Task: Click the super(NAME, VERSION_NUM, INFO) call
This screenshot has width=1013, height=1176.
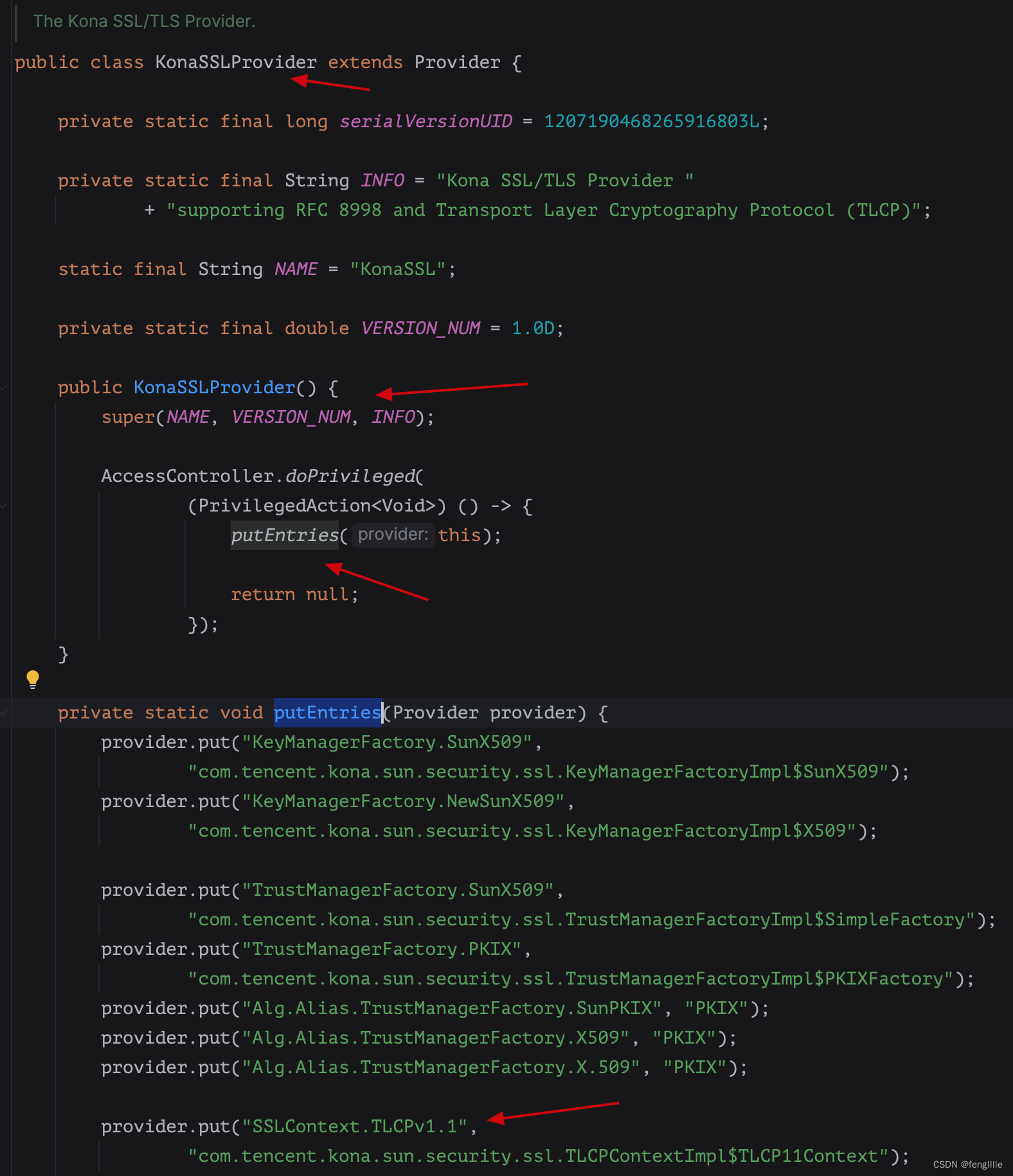Action: (x=267, y=417)
